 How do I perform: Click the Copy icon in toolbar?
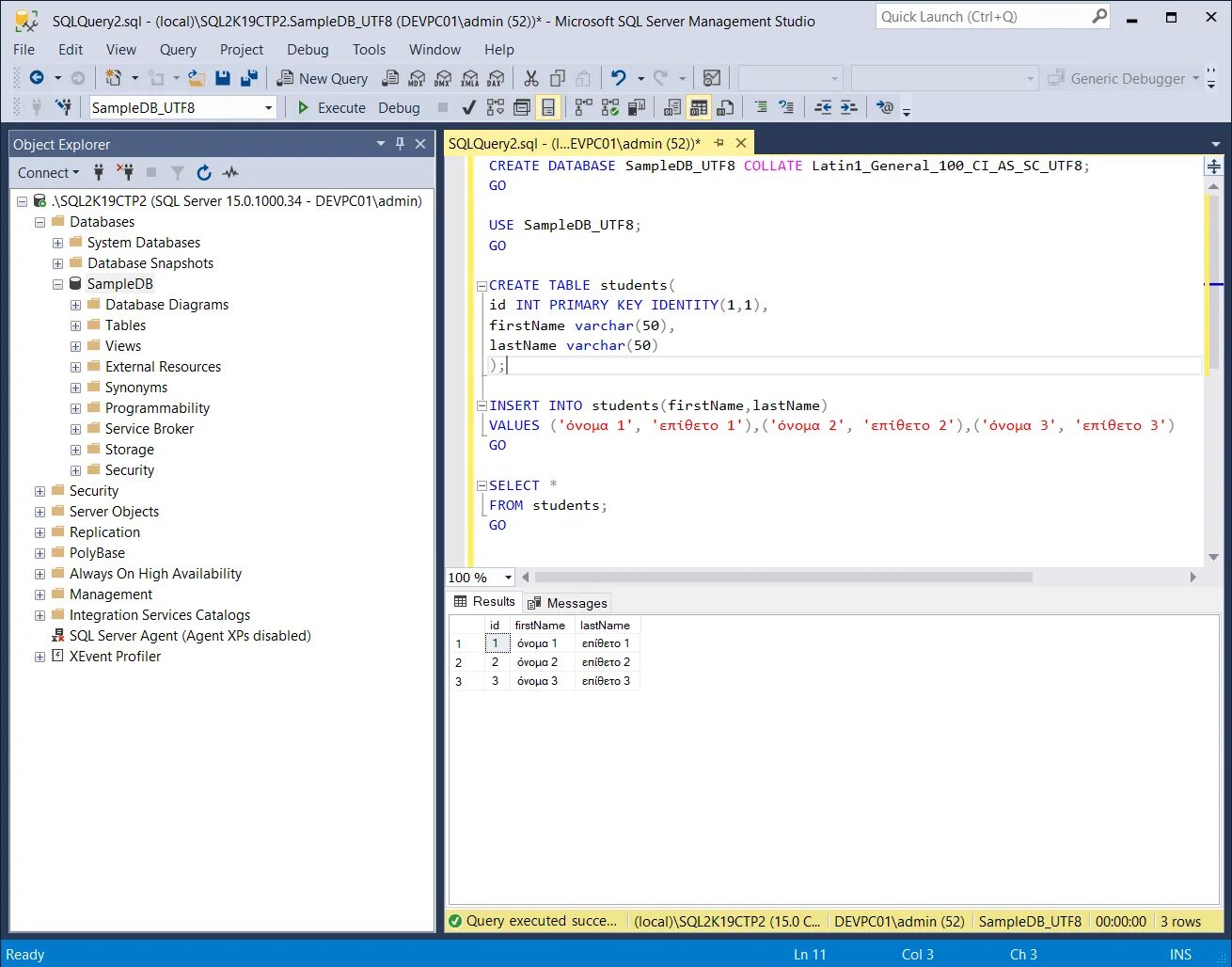tap(558, 78)
